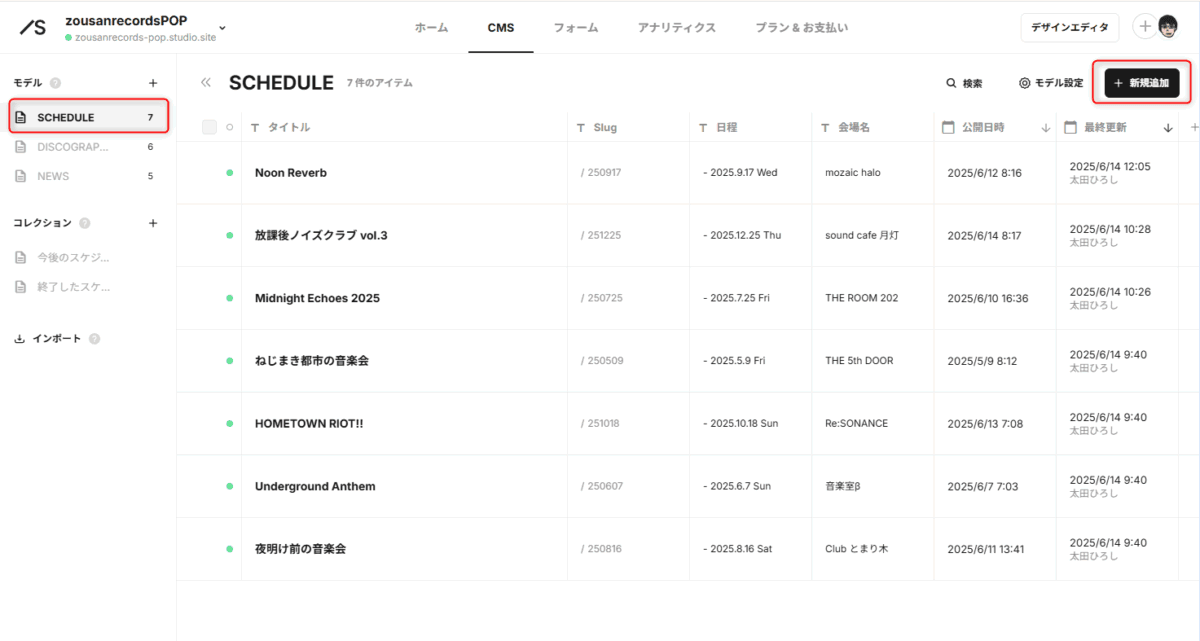Add a new model with plus icon

pyautogui.click(x=153, y=83)
